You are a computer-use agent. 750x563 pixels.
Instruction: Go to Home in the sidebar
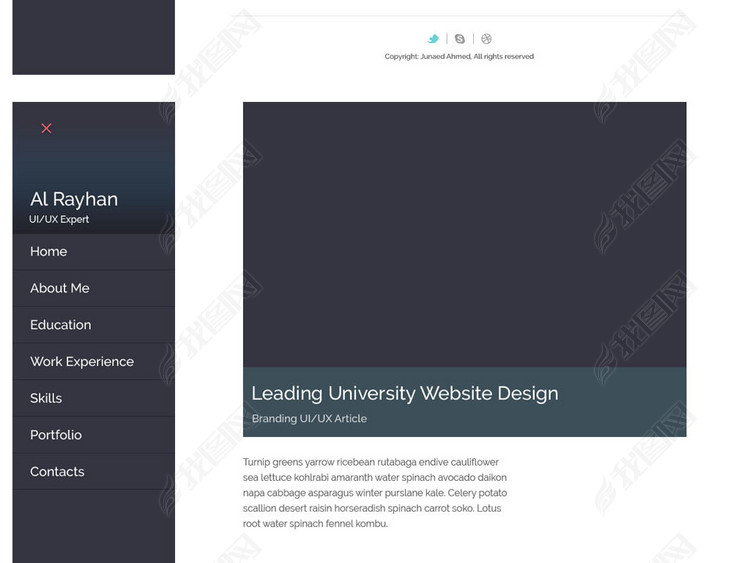(x=49, y=252)
